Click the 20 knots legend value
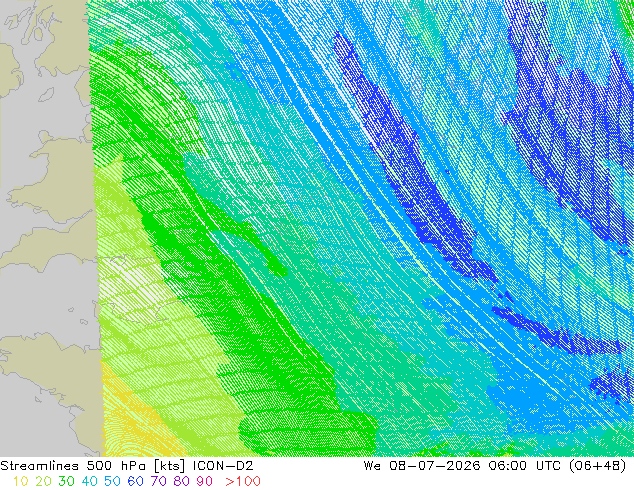Image resolution: width=634 pixels, height=490 pixels. point(43,482)
